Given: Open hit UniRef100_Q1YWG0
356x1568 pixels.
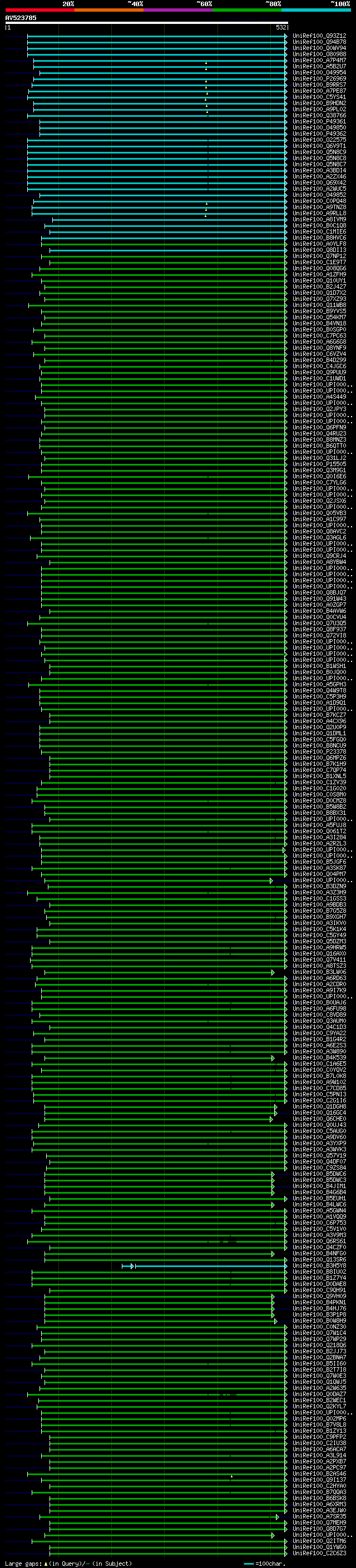Looking at the screenshot, I should coord(319,1547).
